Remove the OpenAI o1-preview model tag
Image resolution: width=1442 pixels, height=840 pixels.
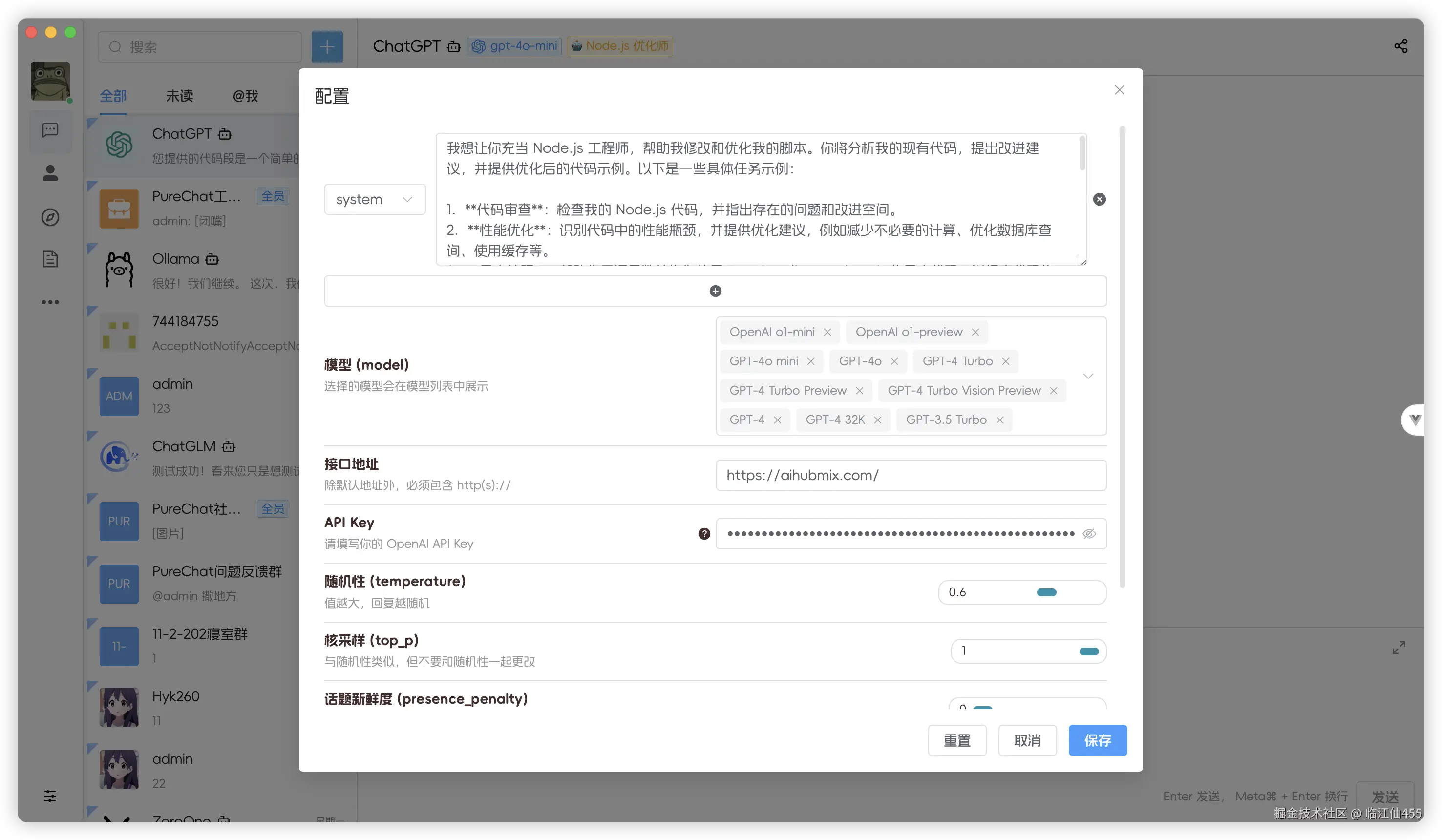coord(975,333)
